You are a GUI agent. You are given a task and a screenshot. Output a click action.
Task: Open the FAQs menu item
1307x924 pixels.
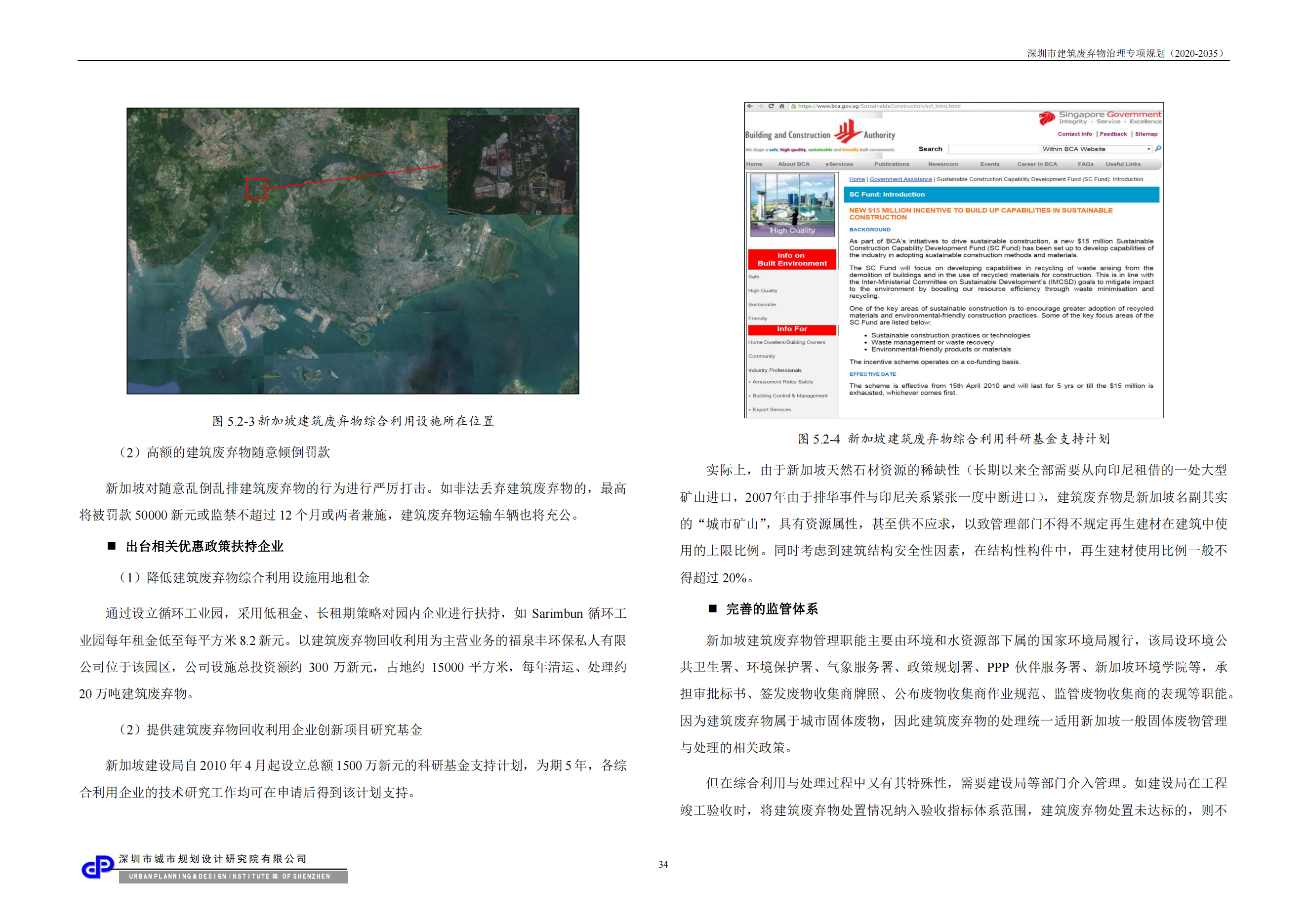point(1086,164)
